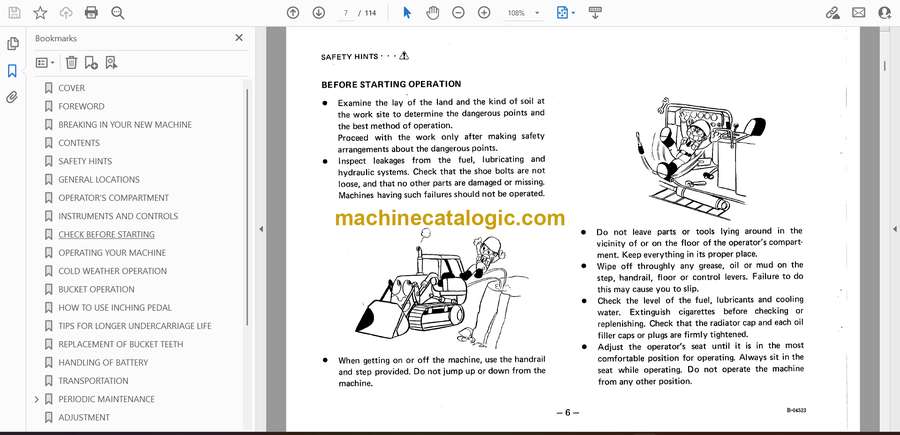Select the TRANSPORTATION bookmark
Viewport: 900px width, 435px height.
[93, 380]
